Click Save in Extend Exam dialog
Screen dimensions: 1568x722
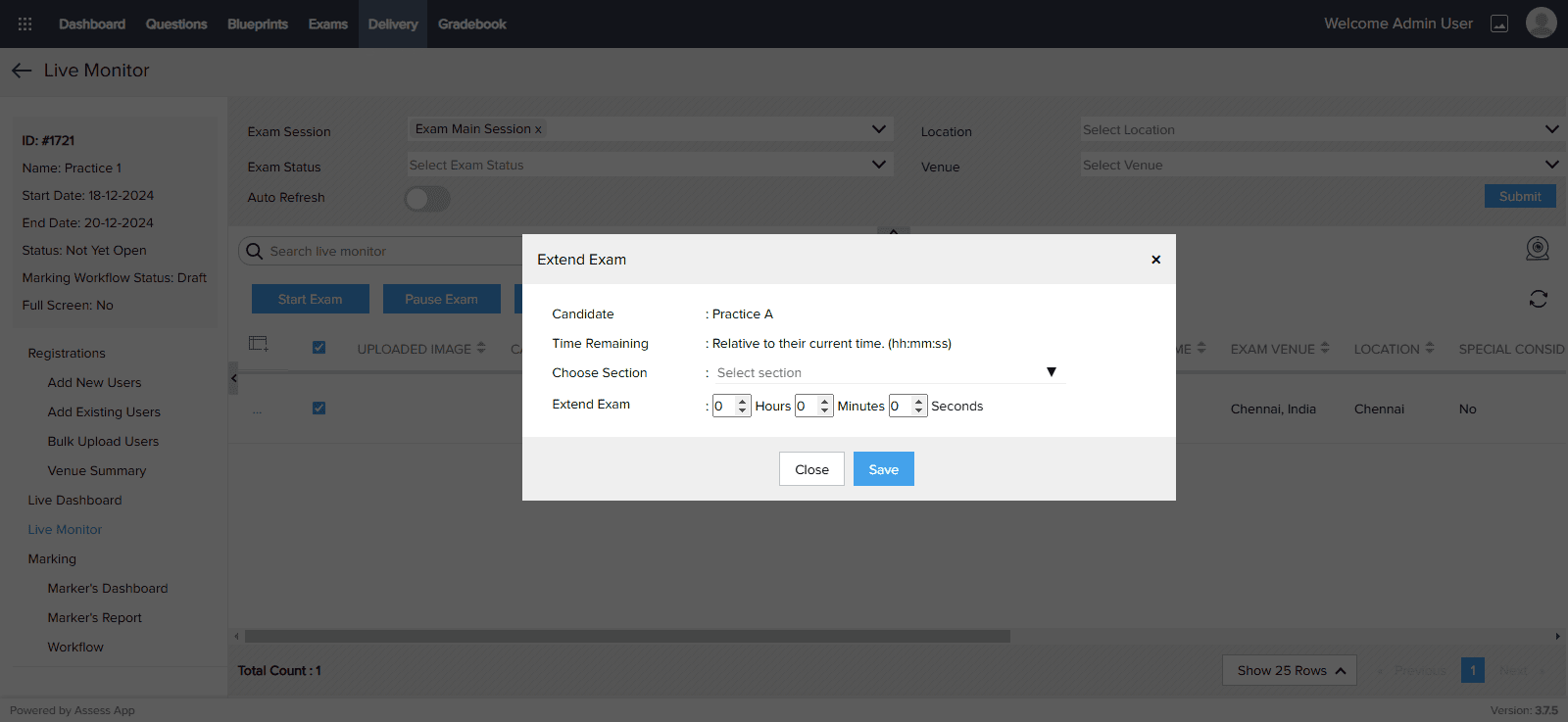pos(883,469)
